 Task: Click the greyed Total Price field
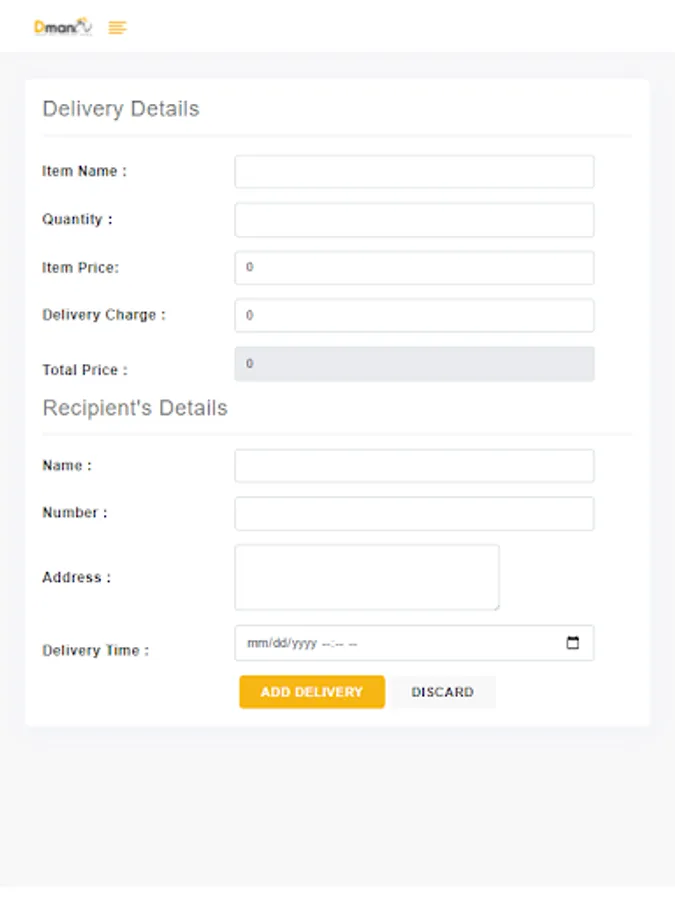[x=414, y=364]
